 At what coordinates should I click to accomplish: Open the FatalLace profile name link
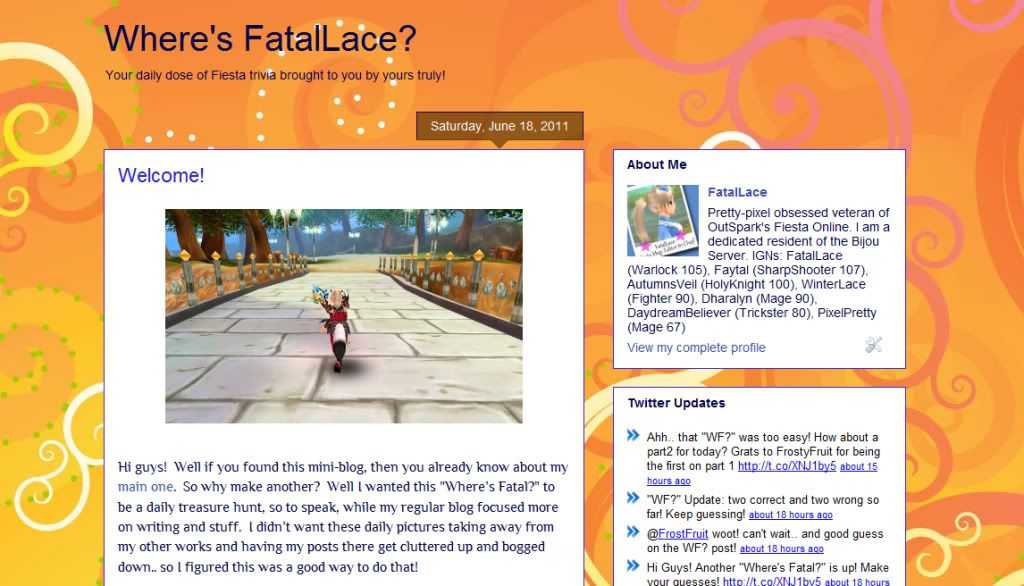(737, 192)
